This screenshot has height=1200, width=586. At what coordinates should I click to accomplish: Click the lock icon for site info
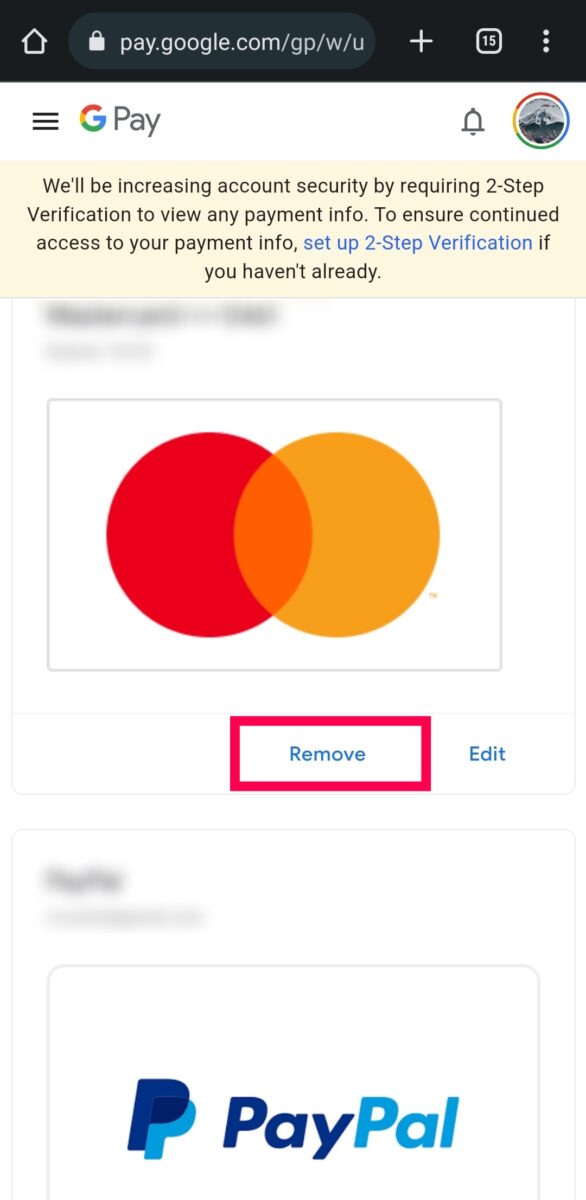click(x=96, y=41)
